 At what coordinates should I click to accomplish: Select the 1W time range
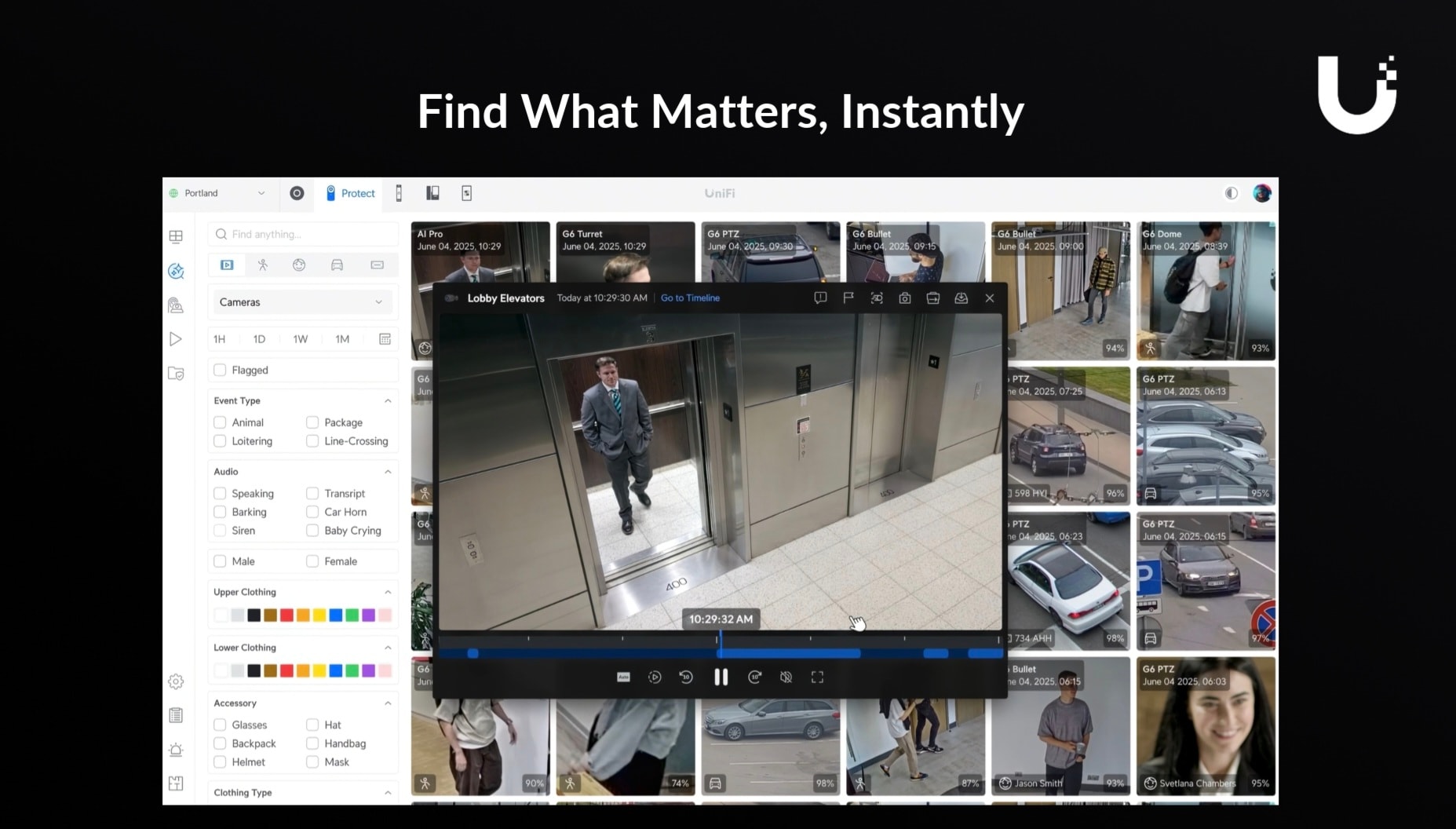coord(301,339)
